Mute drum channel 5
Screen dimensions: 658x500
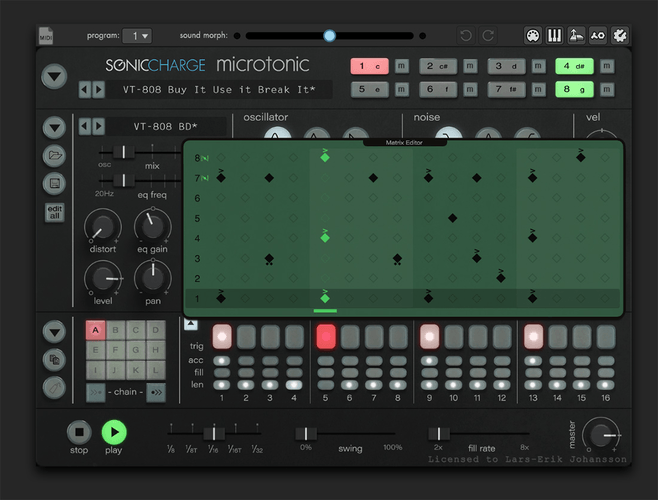pyautogui.click(x=402, y=89)
